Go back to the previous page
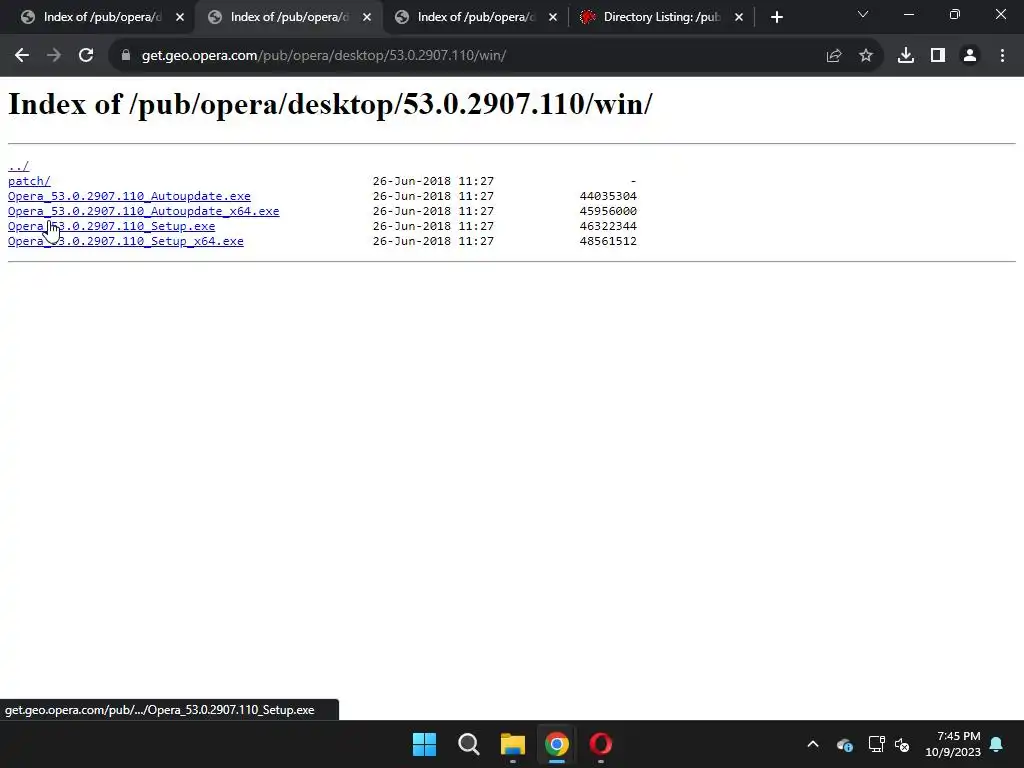 coord(22,56)
